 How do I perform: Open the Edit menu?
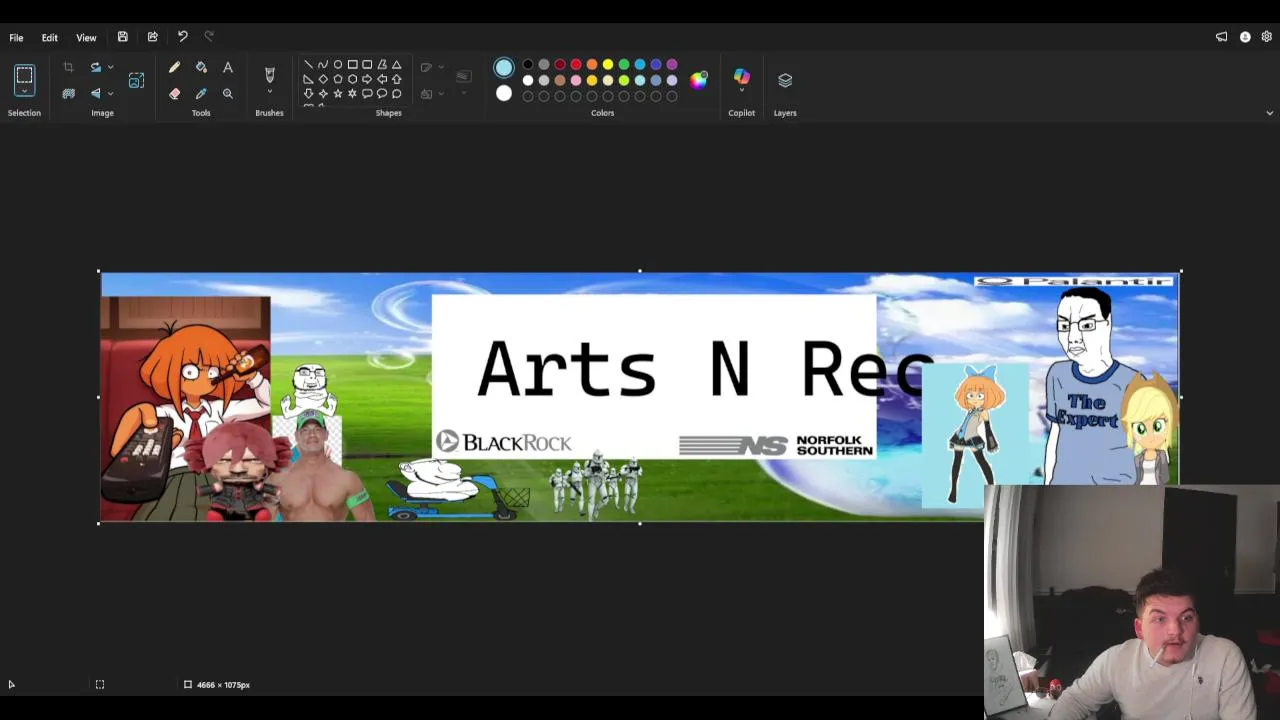pos(49,37)
